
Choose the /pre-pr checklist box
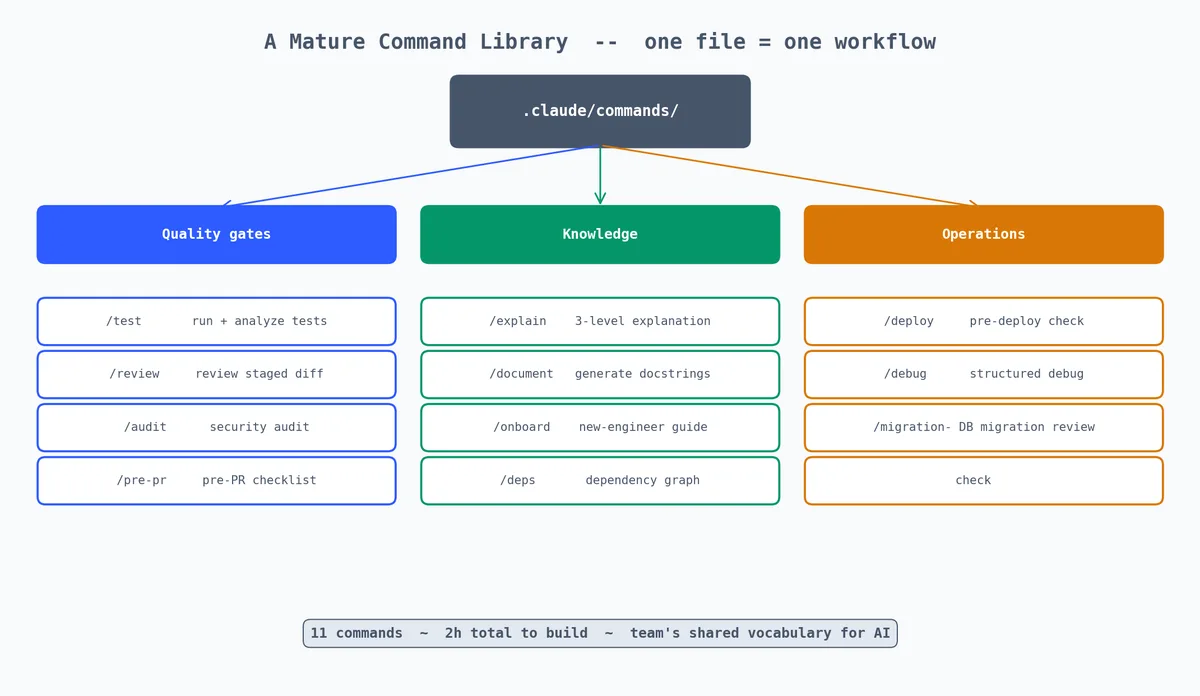coord(217,481)
